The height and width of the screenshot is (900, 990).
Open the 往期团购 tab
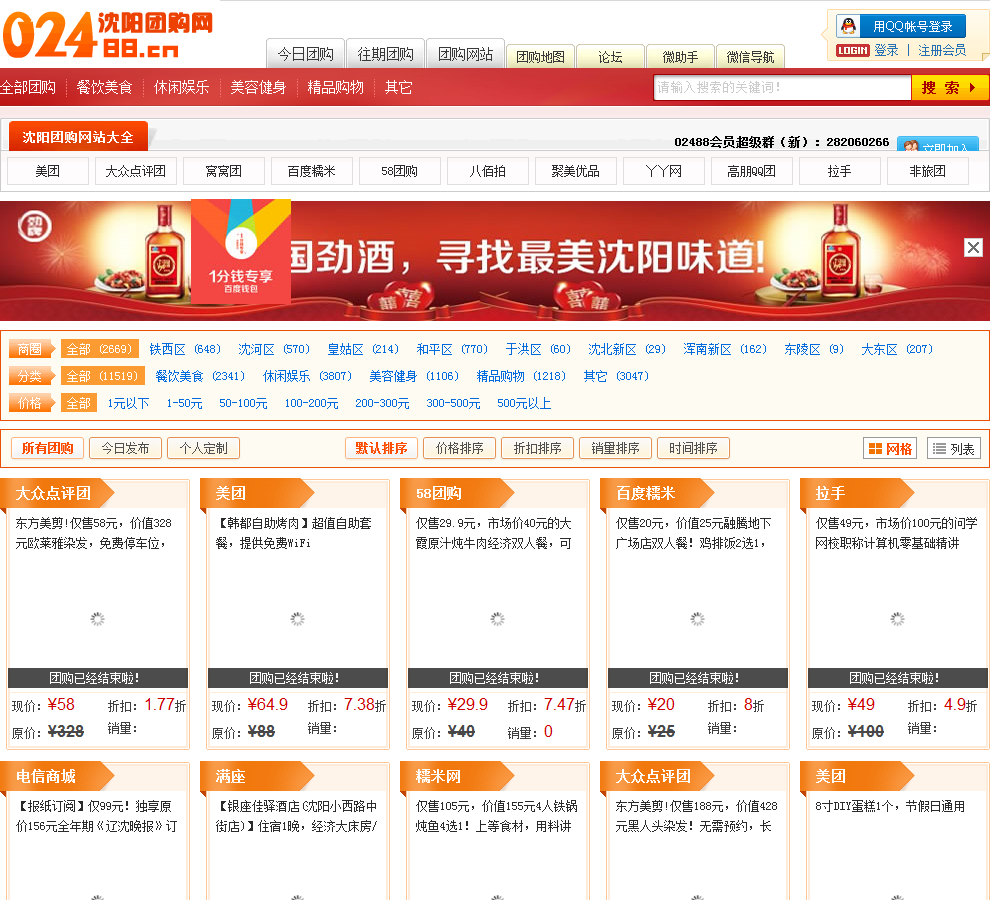(x=385, y=54)
